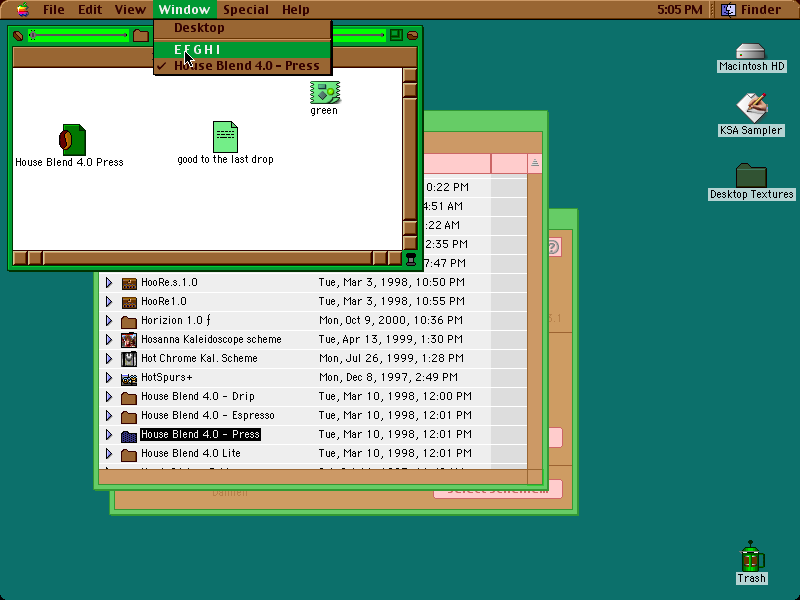Click the 5:05 PM menu bar clock
Image resolution: width=800 pixels, height=600 pixels.
[680, 10]
